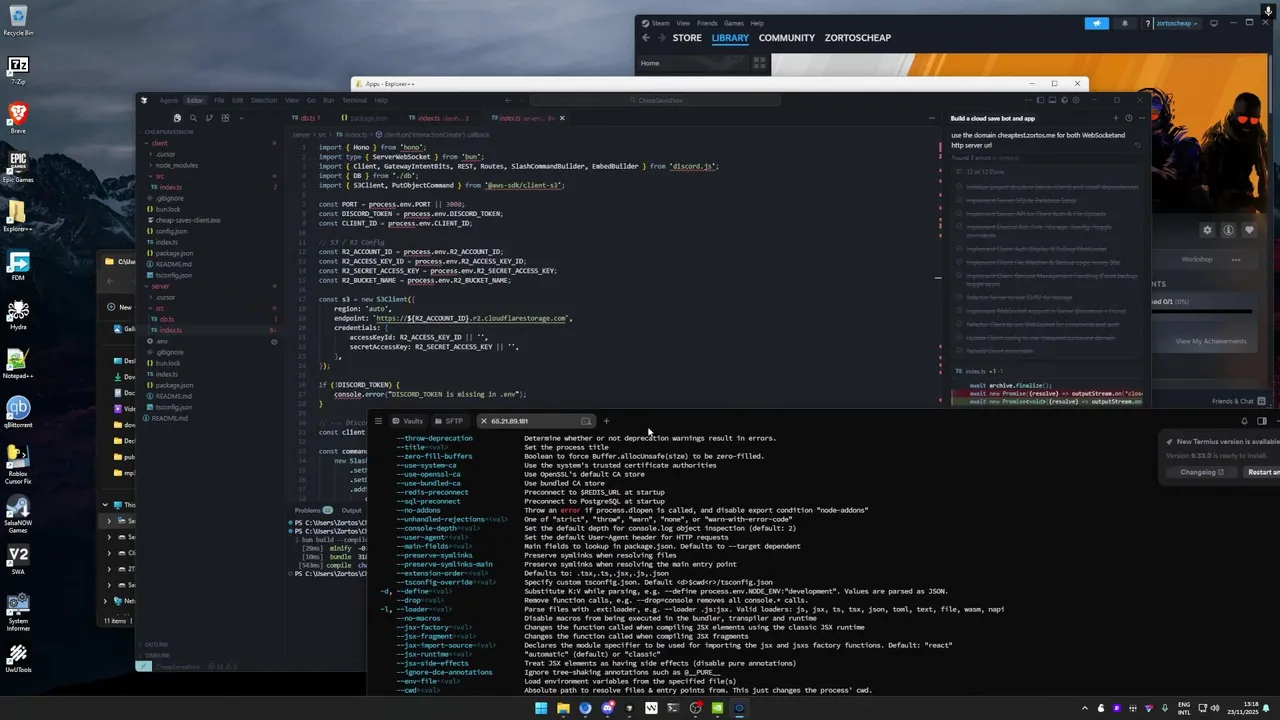
Task: Launch Brave browser from the desktop
Action: click(x=18, y=118)
